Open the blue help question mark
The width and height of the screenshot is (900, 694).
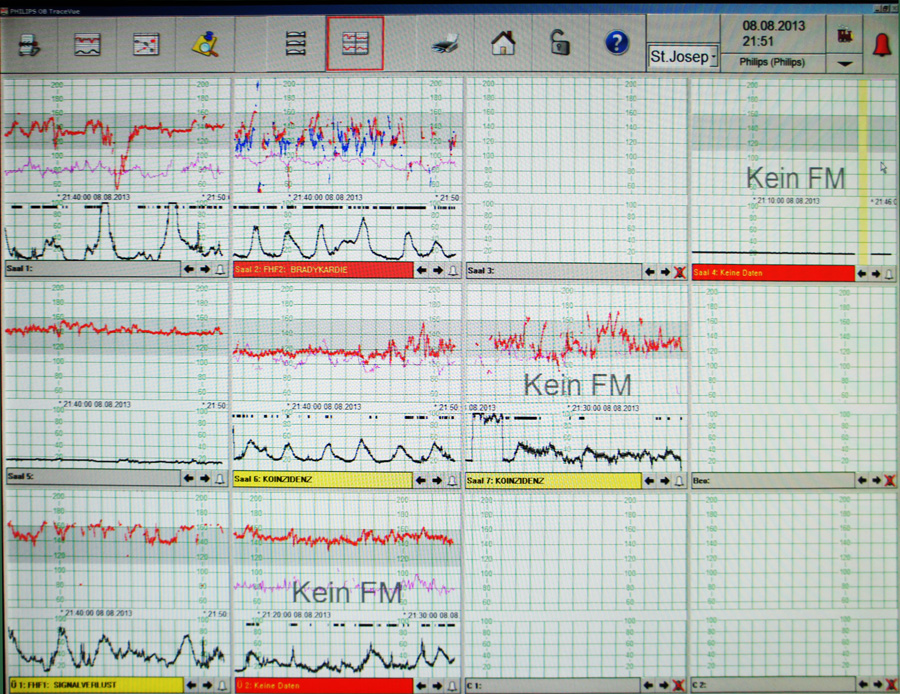(x=617, y=43)
